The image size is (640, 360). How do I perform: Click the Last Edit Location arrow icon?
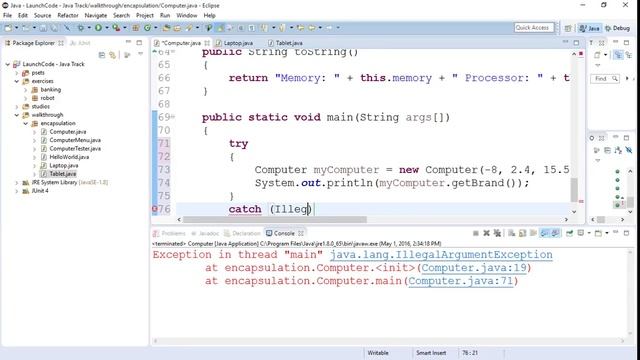[300, 28]
